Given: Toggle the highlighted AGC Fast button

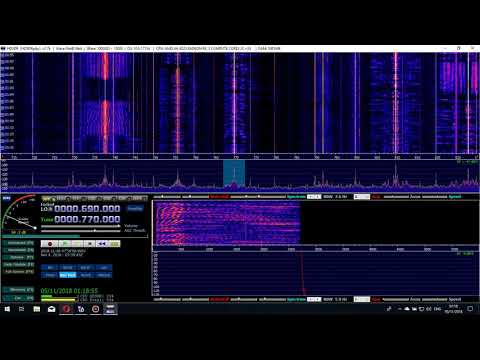Looking at the screenshot, I should [x=68, y=275].
